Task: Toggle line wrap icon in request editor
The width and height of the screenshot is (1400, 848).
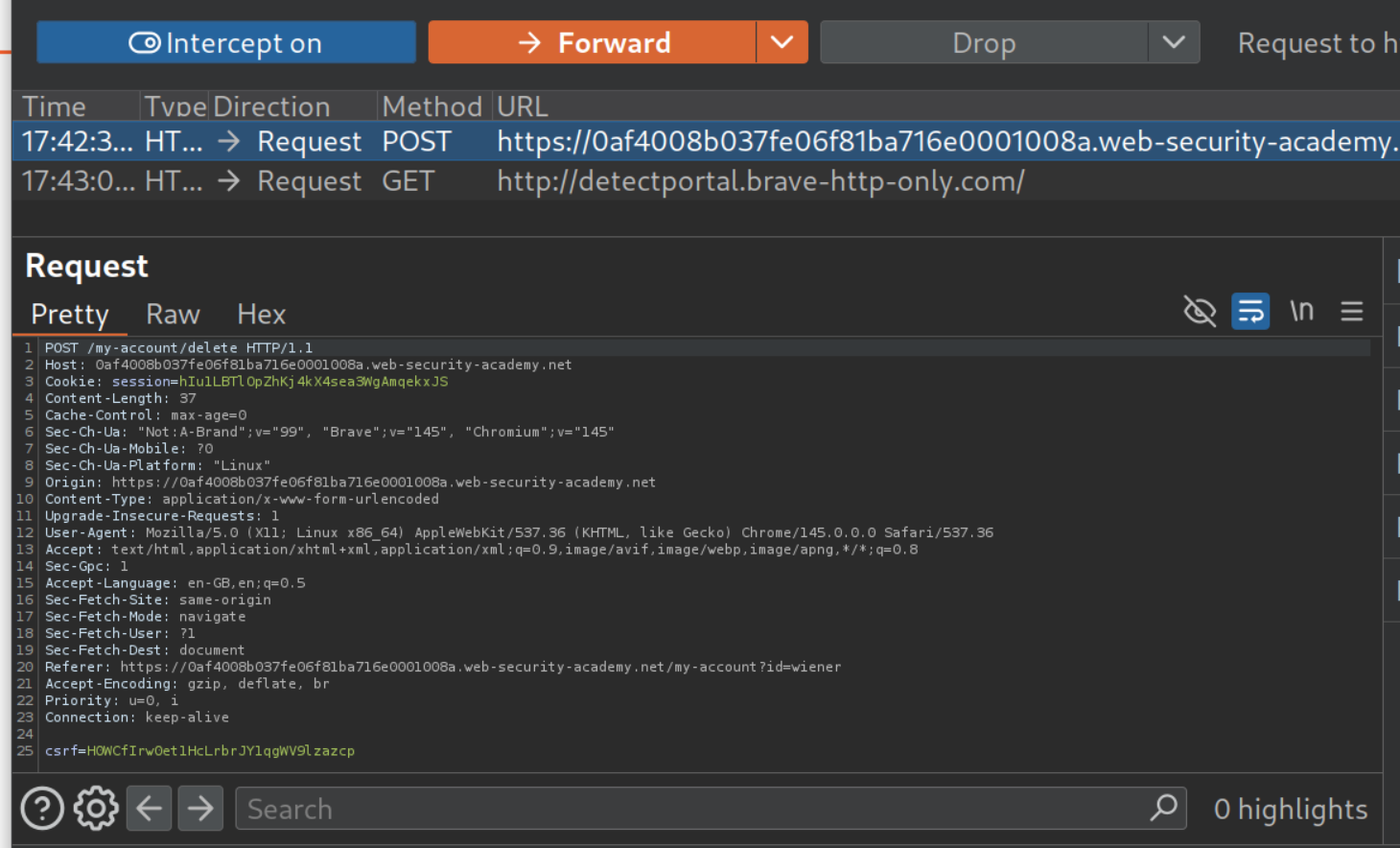Action: pos(1250,311)
